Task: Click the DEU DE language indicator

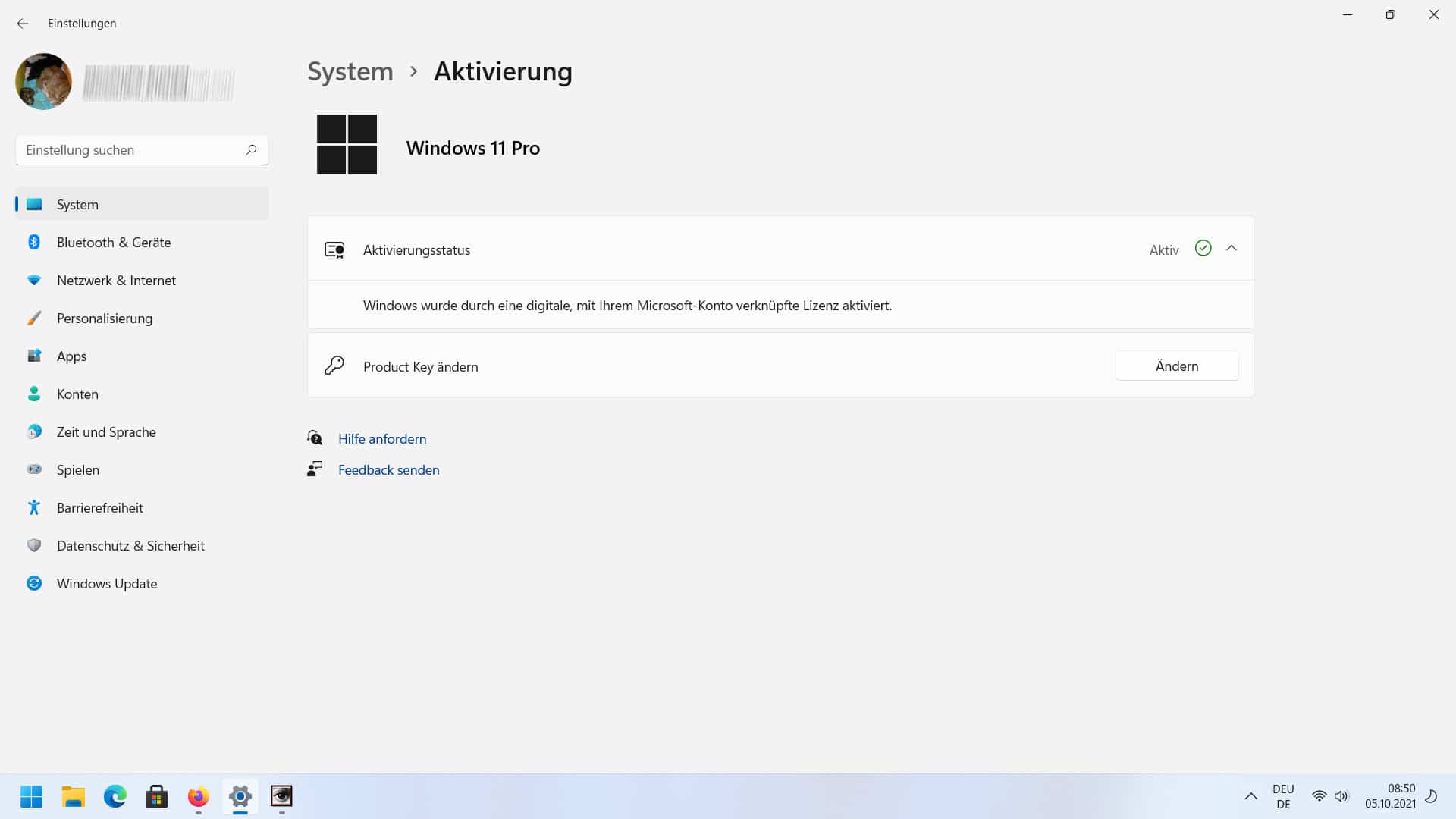Action: [1283, 796]
